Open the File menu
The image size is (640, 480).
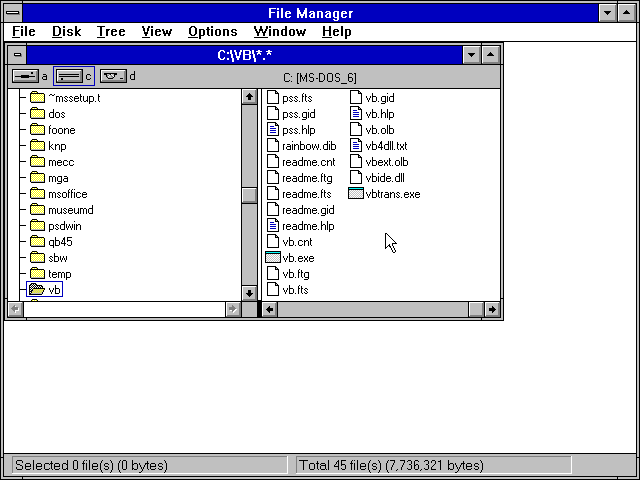tap(24, 31)
